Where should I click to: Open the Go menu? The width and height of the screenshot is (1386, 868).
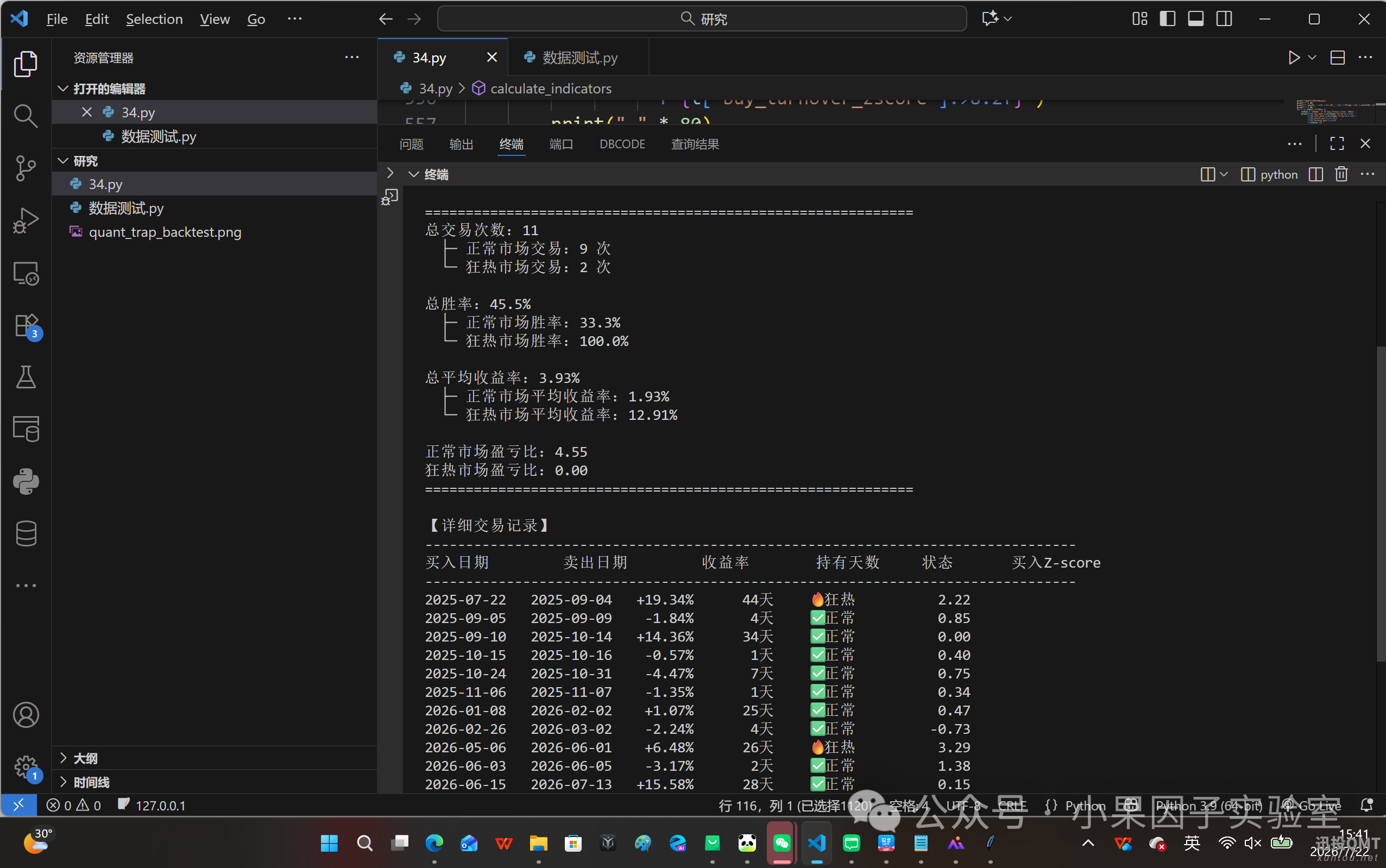click(x=256, y=19)
